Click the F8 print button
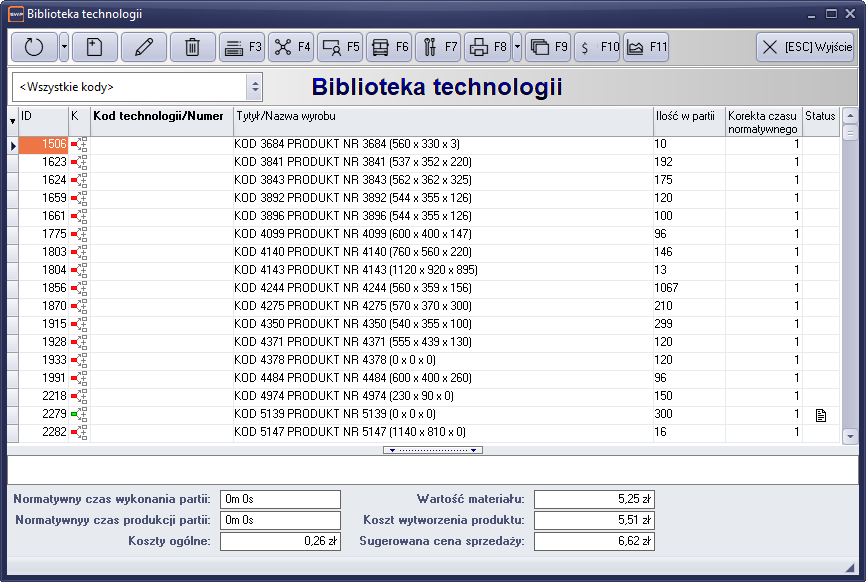This screenshot has height=582, width=866. [488, 46]
